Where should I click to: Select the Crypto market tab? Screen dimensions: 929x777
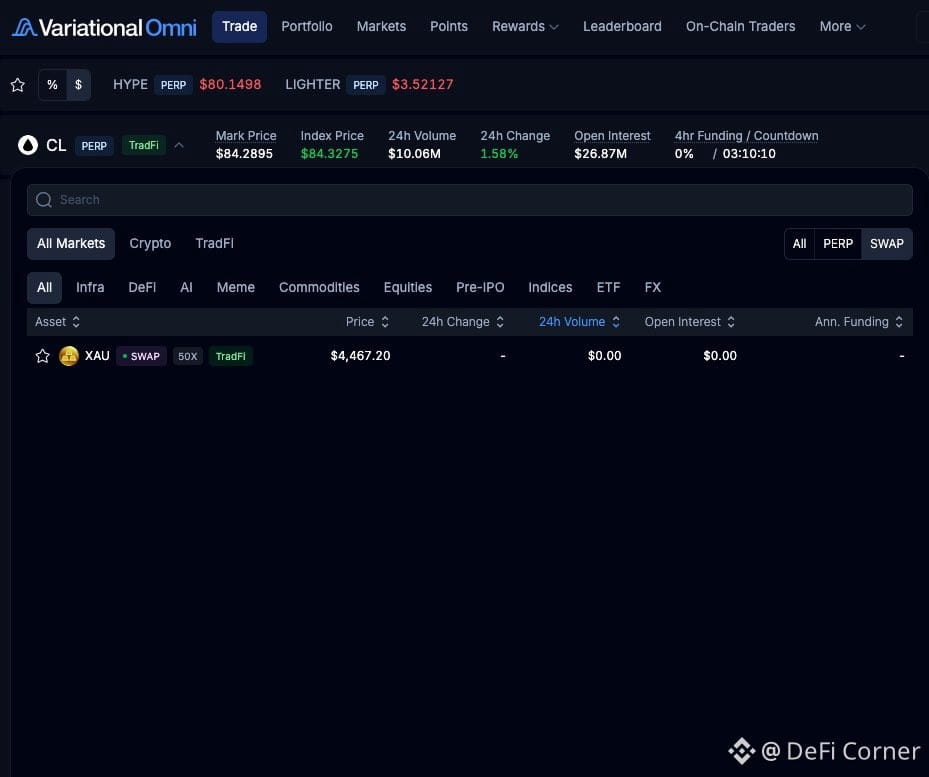150,244
